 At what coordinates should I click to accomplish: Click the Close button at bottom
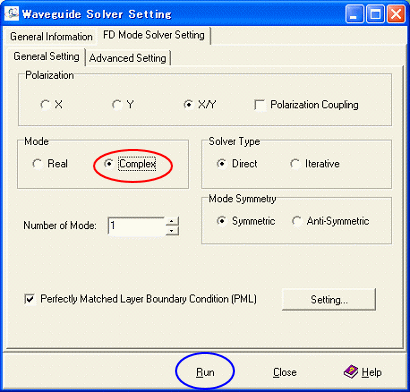point(285,372)
